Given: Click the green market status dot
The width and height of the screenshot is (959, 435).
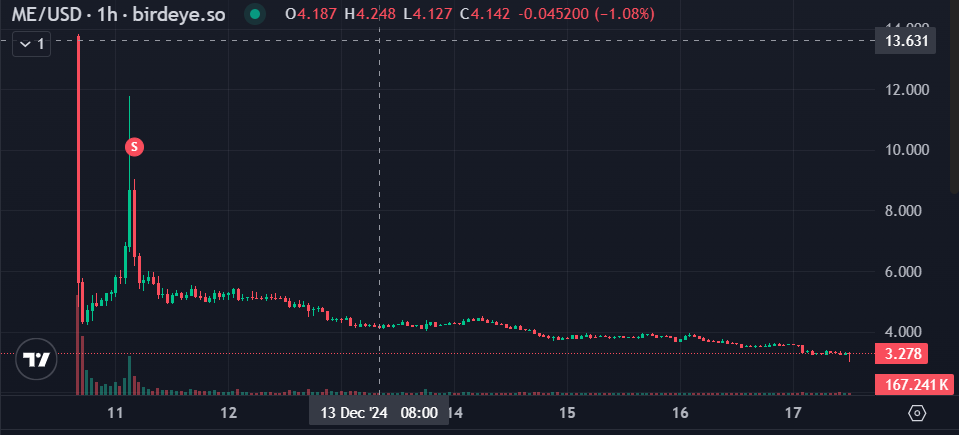Looking at the screenshot, I should pos(257,13).
